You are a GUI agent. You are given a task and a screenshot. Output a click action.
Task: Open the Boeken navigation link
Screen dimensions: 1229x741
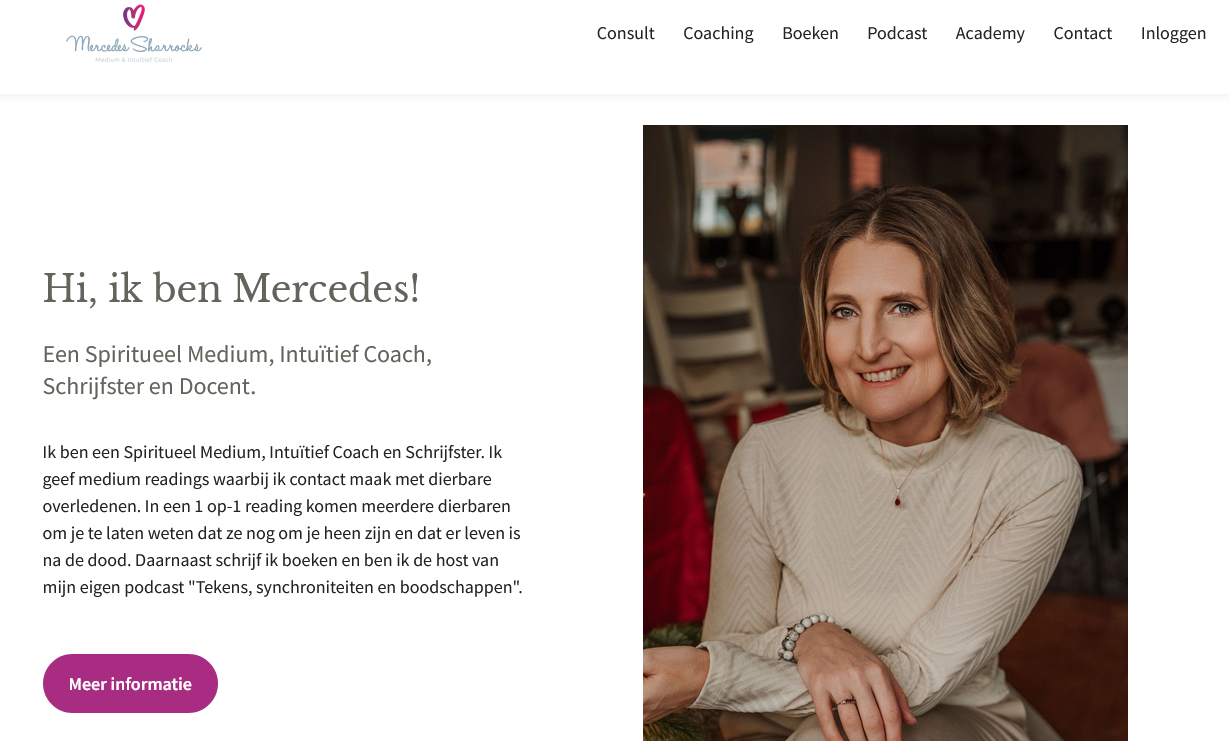(x=810, y=33)
